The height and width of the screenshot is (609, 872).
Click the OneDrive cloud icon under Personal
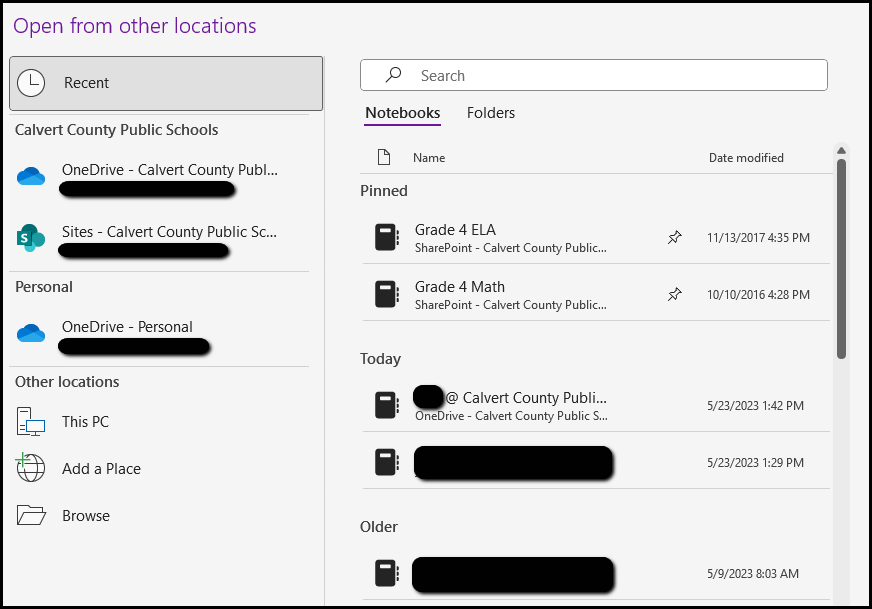[31, 333]
